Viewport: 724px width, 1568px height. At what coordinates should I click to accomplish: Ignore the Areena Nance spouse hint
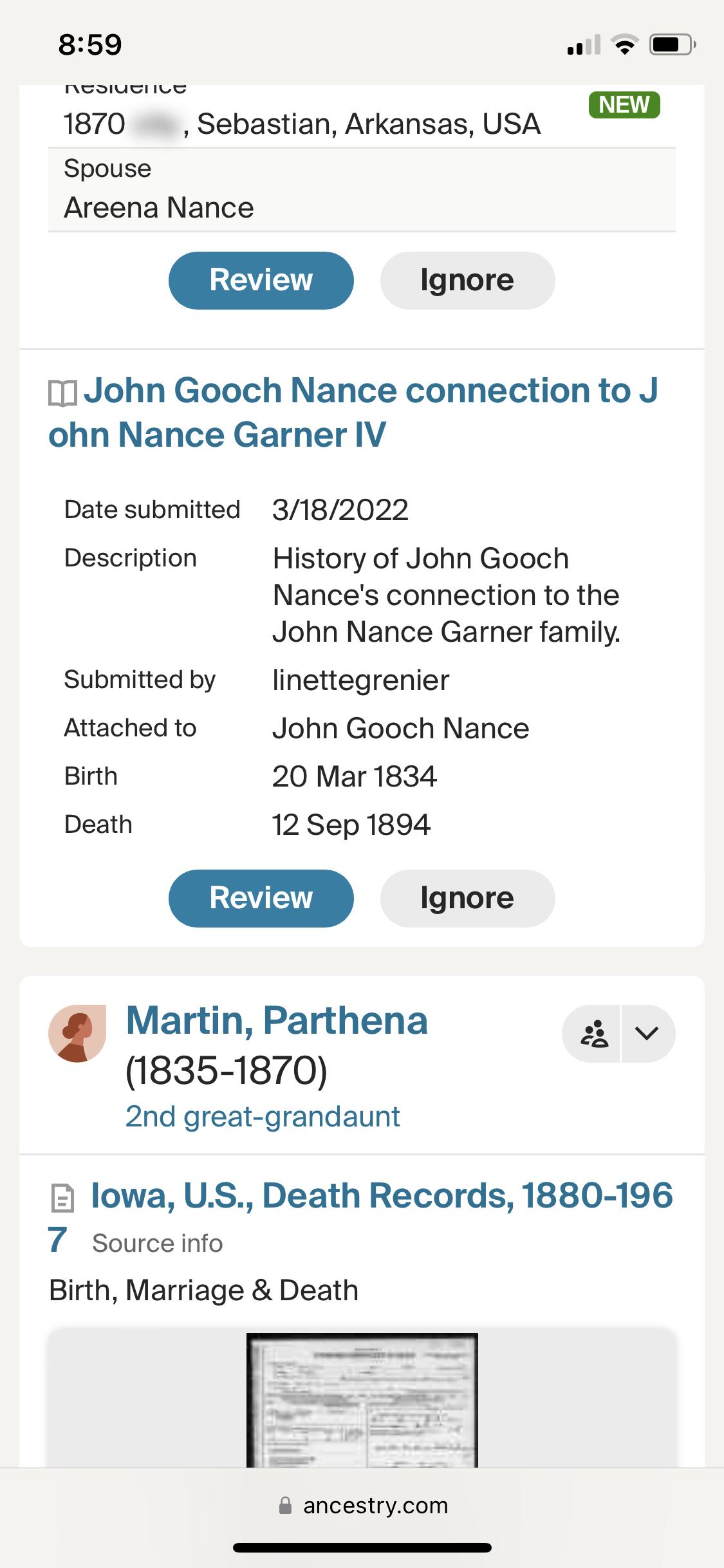coord(467,280)
